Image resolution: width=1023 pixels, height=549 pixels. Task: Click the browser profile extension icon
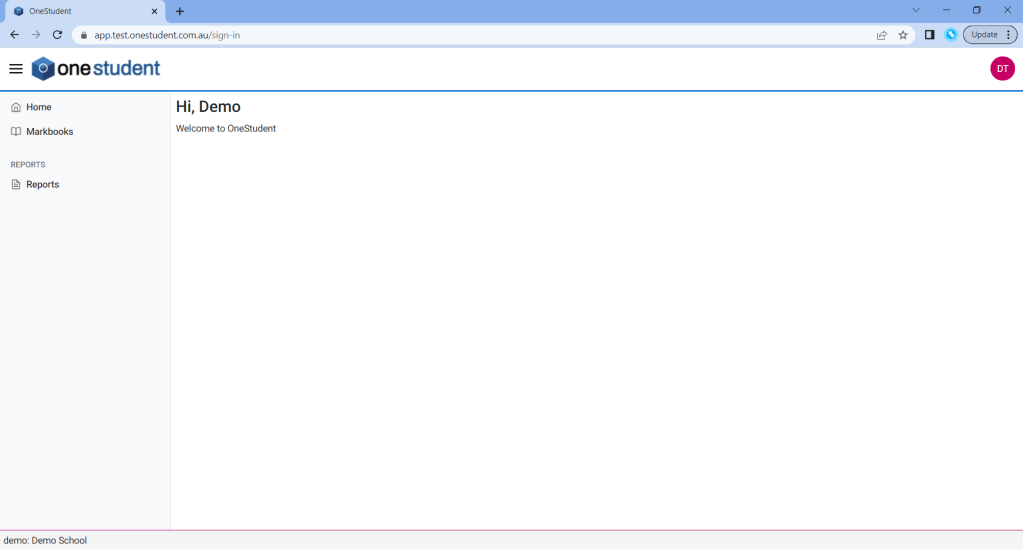pos(951,35)
